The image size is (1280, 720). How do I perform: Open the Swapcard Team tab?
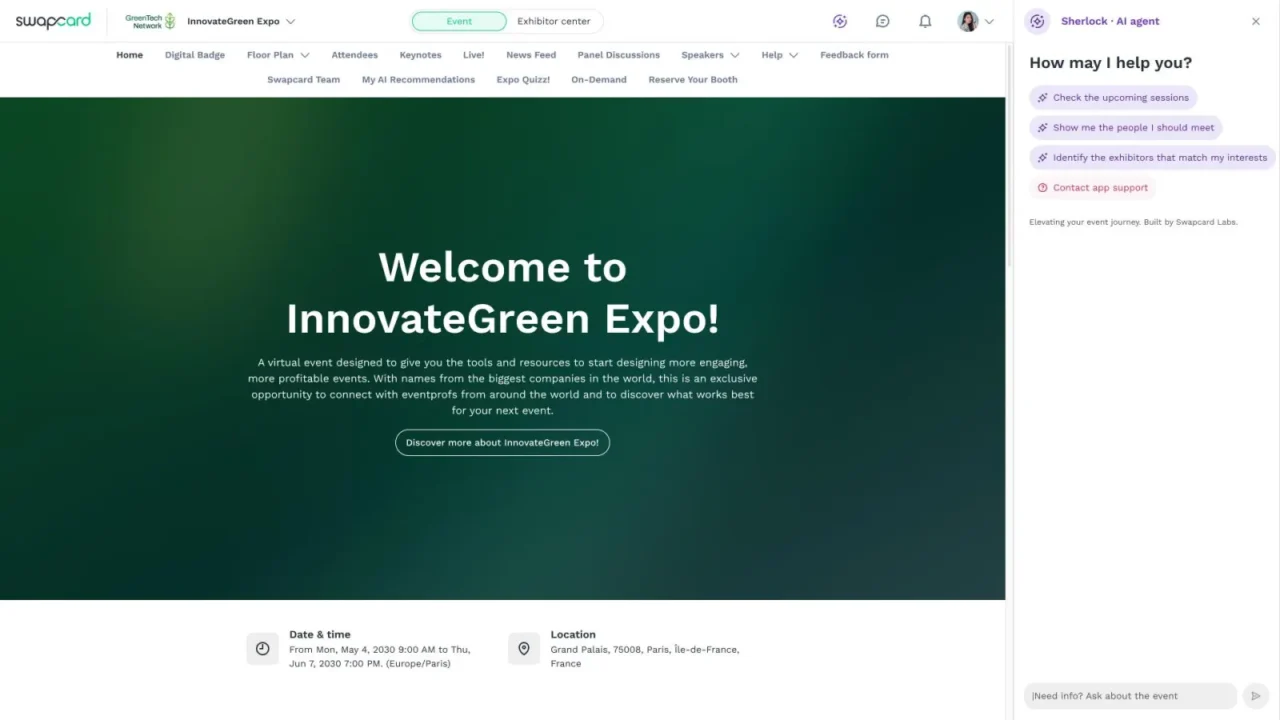pyautogui.click(x=303, y=80)
